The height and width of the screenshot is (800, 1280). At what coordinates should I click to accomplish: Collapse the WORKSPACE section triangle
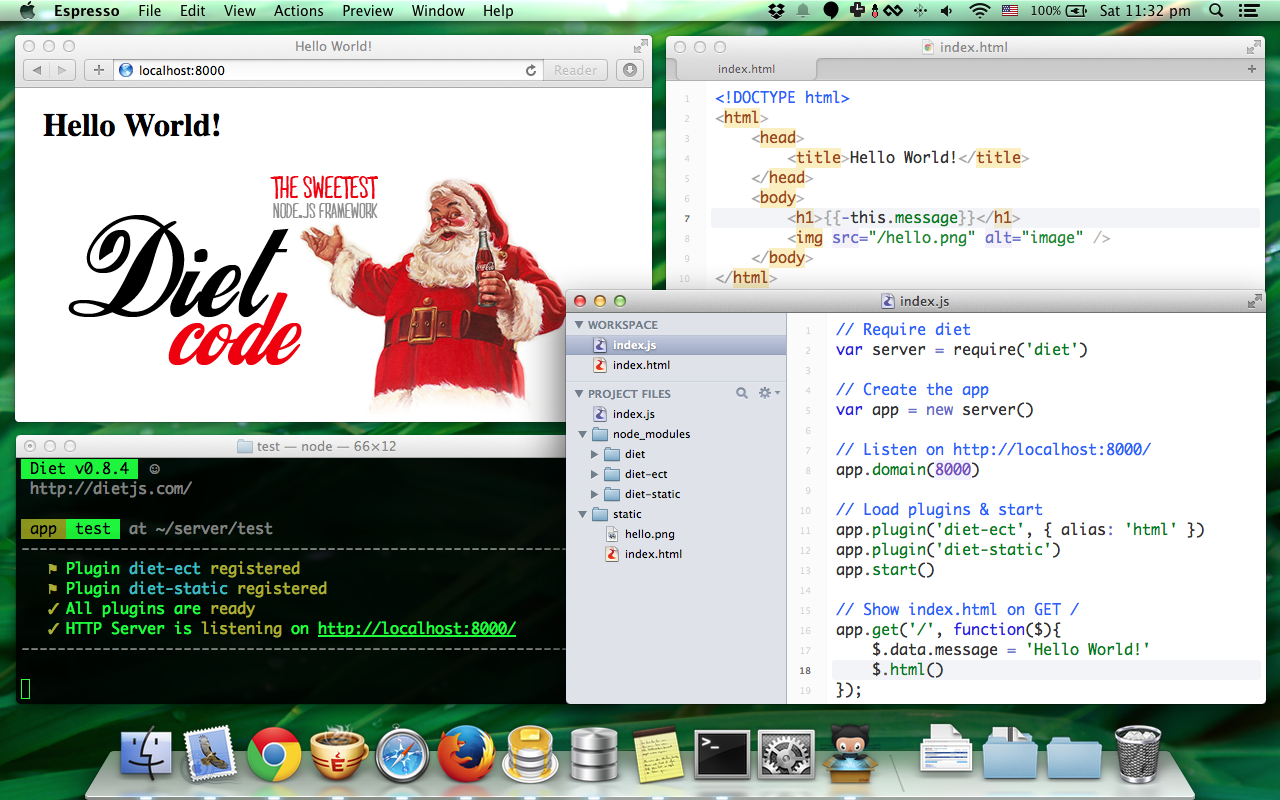pos(578,325)
